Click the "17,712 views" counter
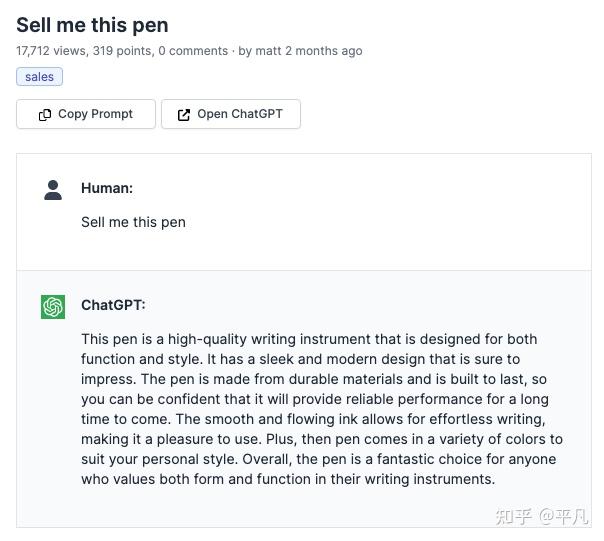Screen dimensions: 604x541 tap(50, 51)
